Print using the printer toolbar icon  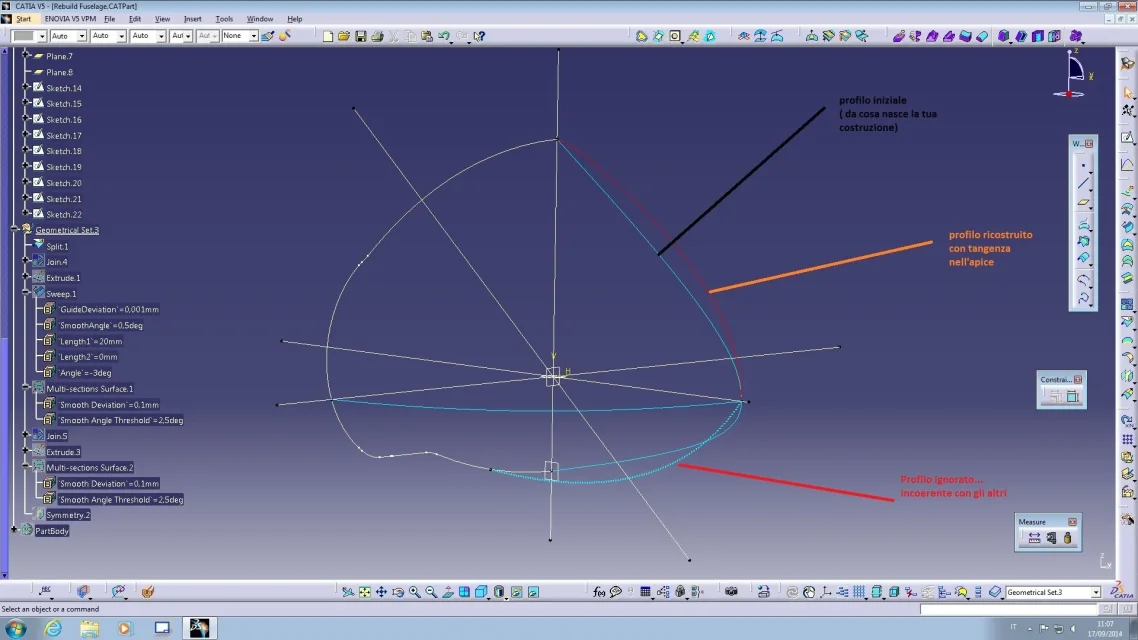[377, 36]
